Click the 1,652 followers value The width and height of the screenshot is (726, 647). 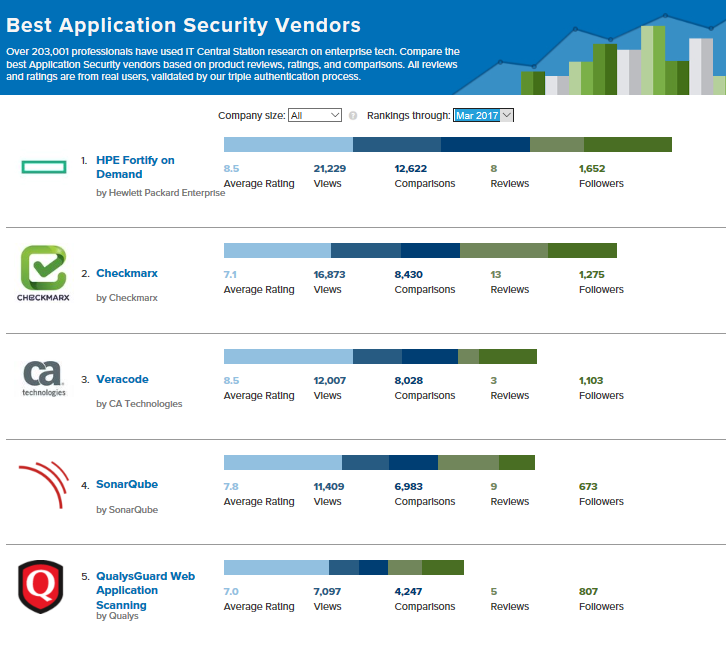pyautogui.click(x=592, y=169)
